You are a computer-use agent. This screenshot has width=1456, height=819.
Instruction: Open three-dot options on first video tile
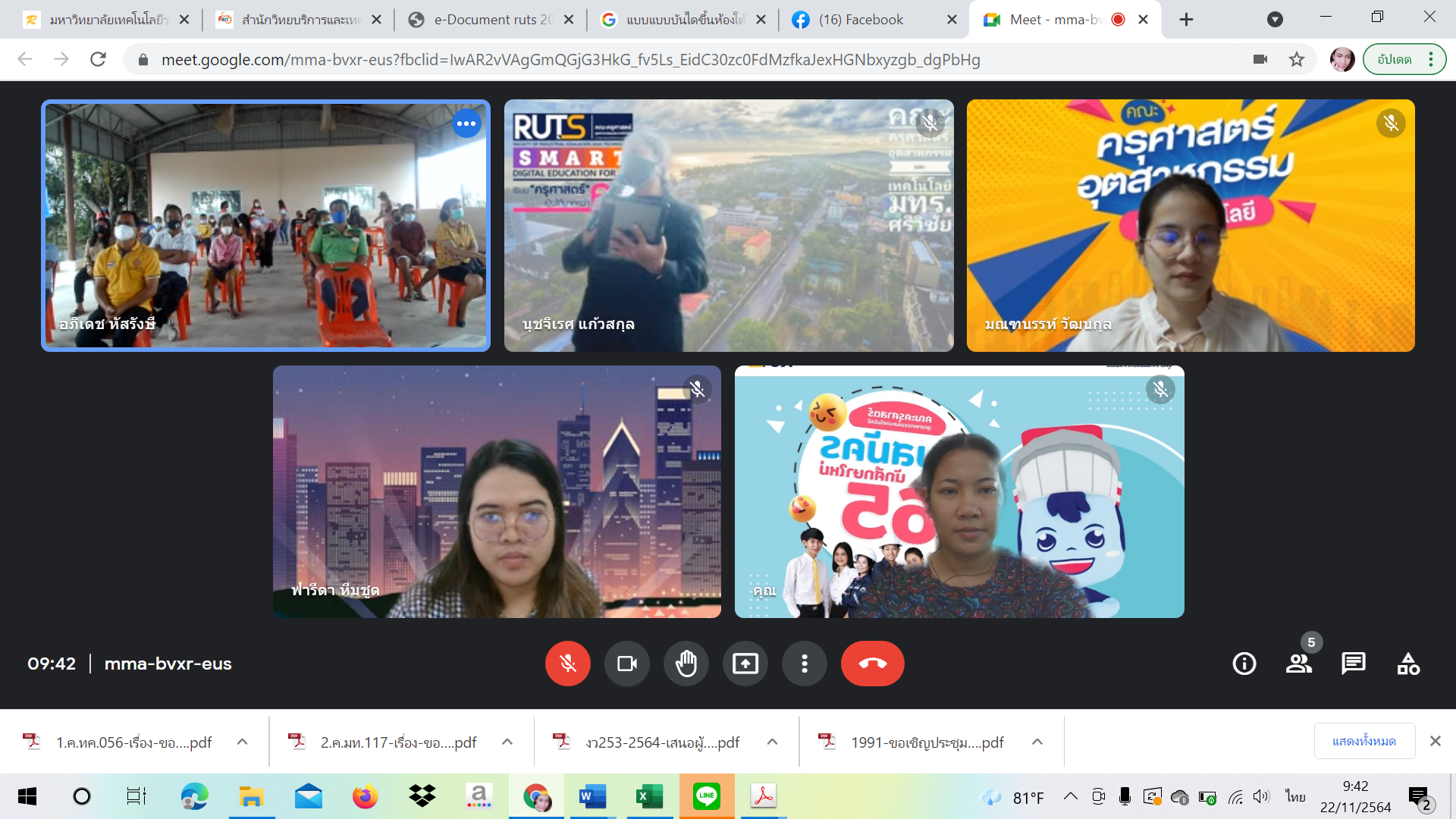pyautogui.click(x=466, y=124)
